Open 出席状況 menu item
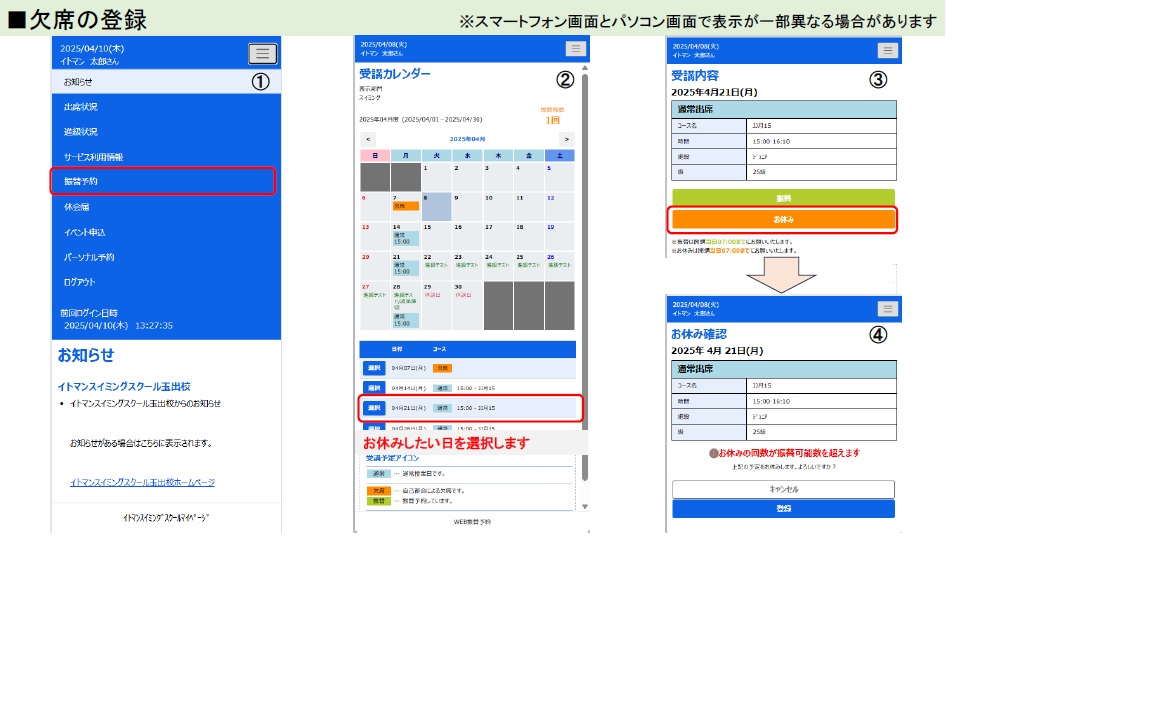The height and width of the screenshot is (724, 1172). click(81, 107)
